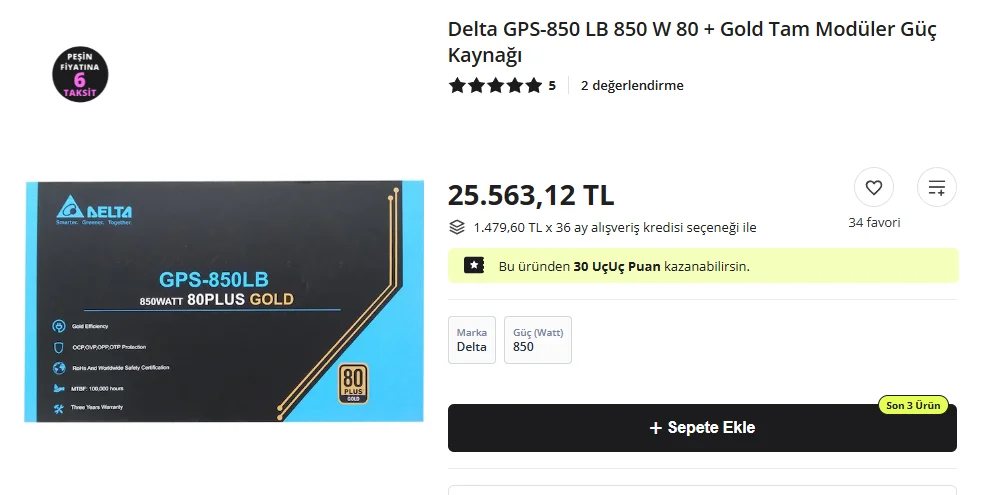Click the heart favorite icon
This screenshot has height=495, width=981.
[x=873, y=187]
